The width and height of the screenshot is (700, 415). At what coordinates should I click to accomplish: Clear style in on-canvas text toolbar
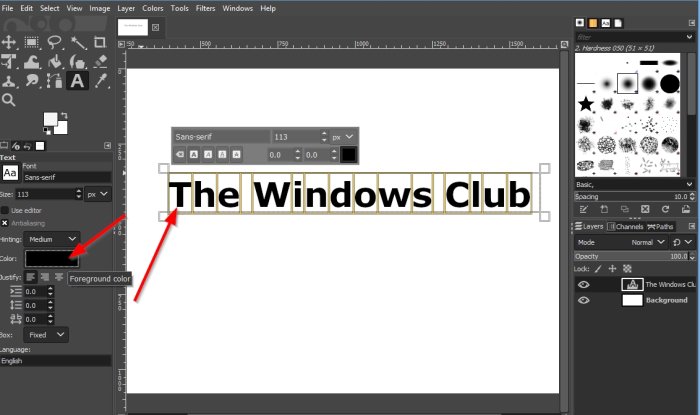point(179,154)
